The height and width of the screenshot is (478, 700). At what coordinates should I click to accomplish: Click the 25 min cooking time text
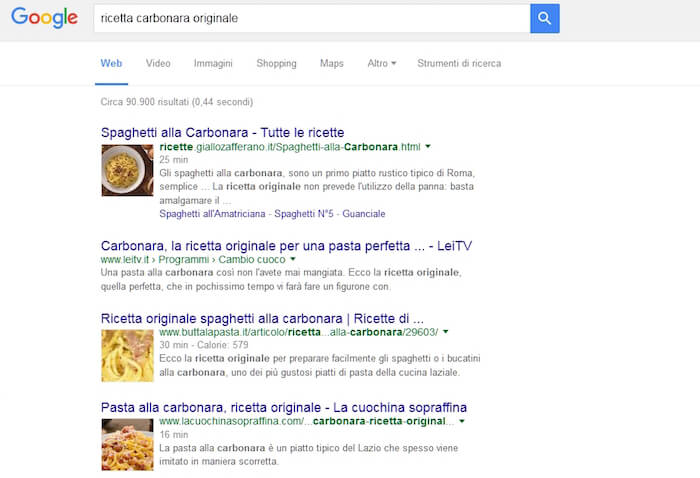click(174, 160)
